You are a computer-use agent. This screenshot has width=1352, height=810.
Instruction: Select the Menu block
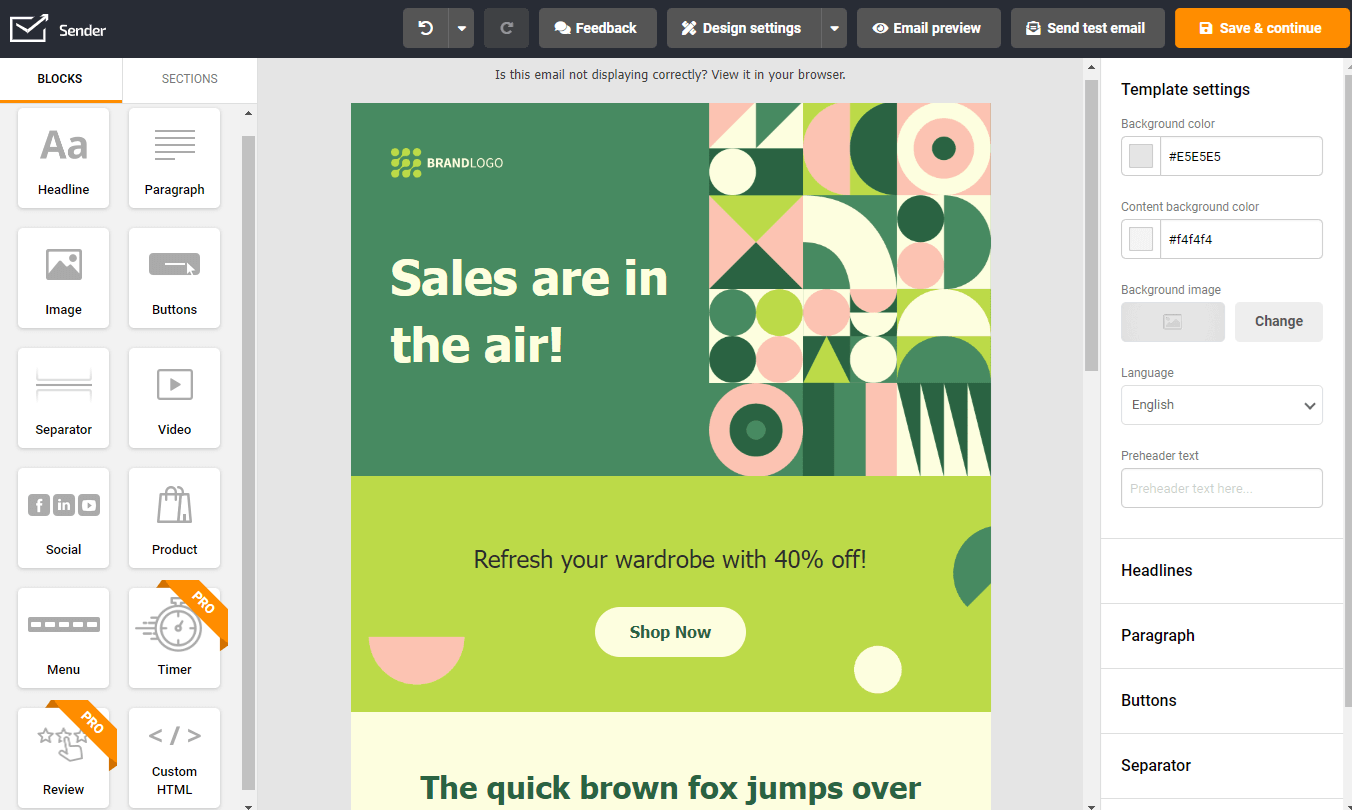63,638
